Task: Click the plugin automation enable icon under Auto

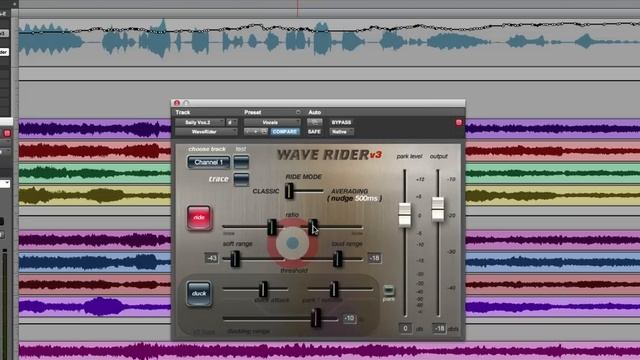Action: coord(314,122)
